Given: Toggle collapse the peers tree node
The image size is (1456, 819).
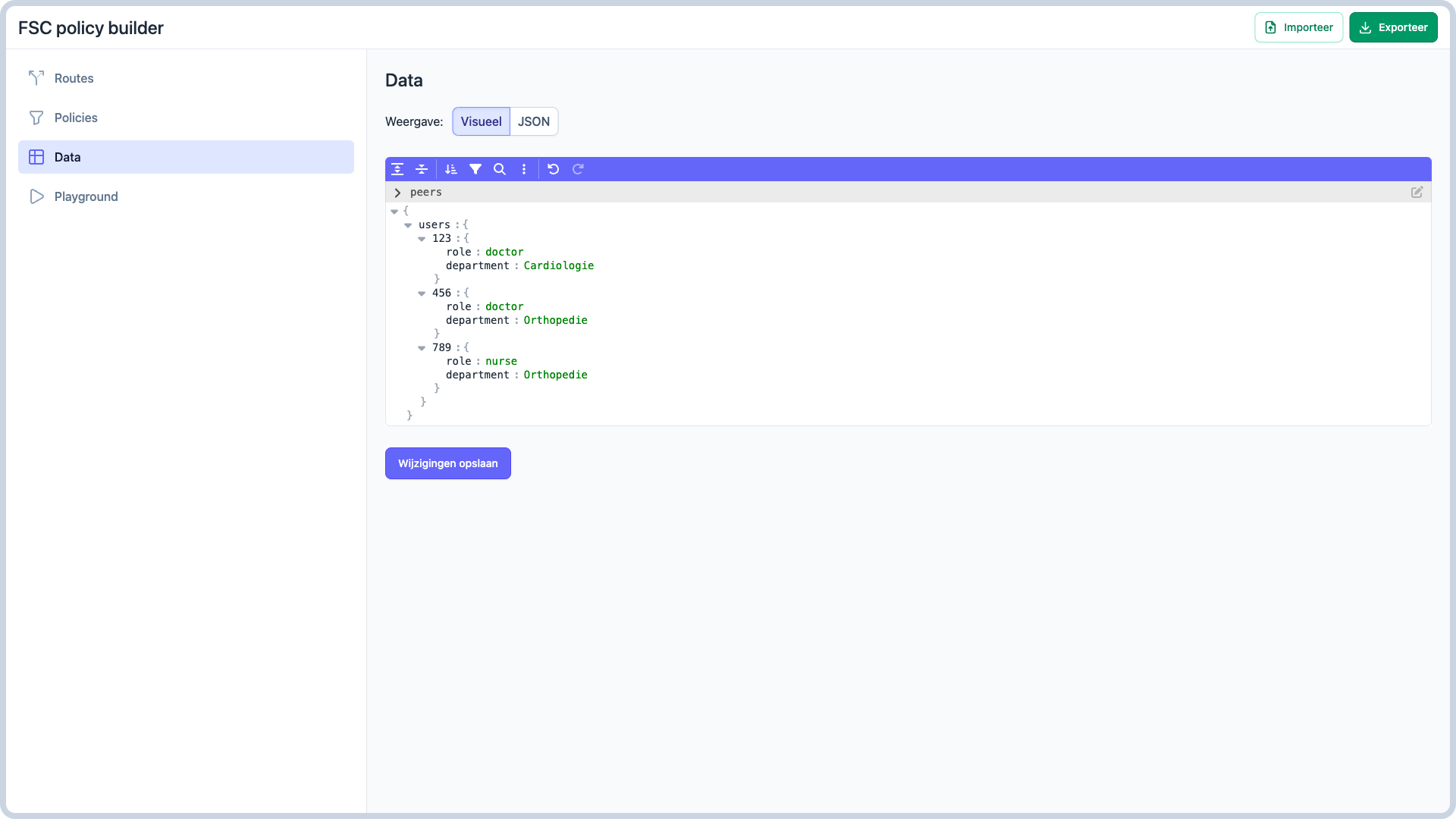Looking at the screenshot, I should click(x=397, y=192).
